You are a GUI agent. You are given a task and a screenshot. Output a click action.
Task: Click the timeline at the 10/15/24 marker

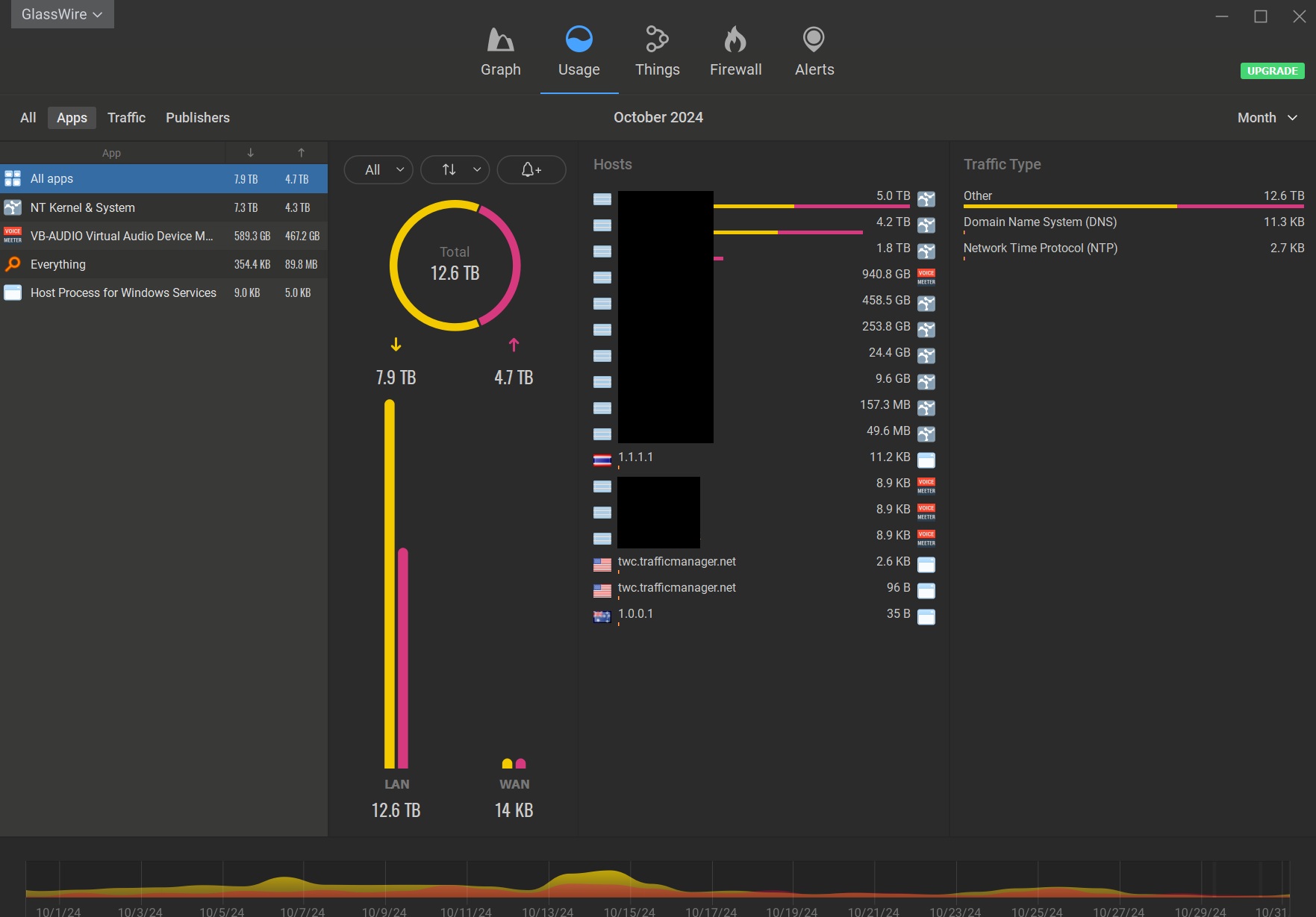tap(629, 888)
